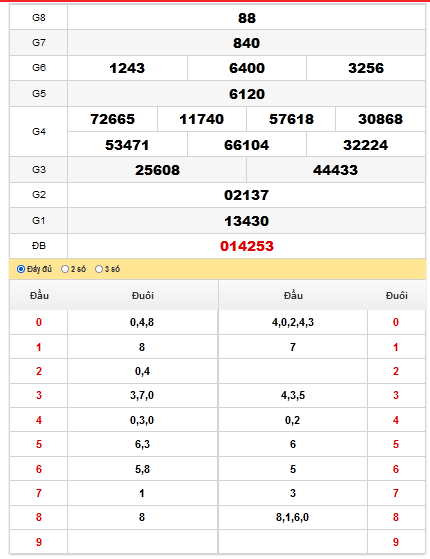The height and width of the screenshot is (559, 430).
Task: Click the G4 number 32224
Action: point(366,145)
